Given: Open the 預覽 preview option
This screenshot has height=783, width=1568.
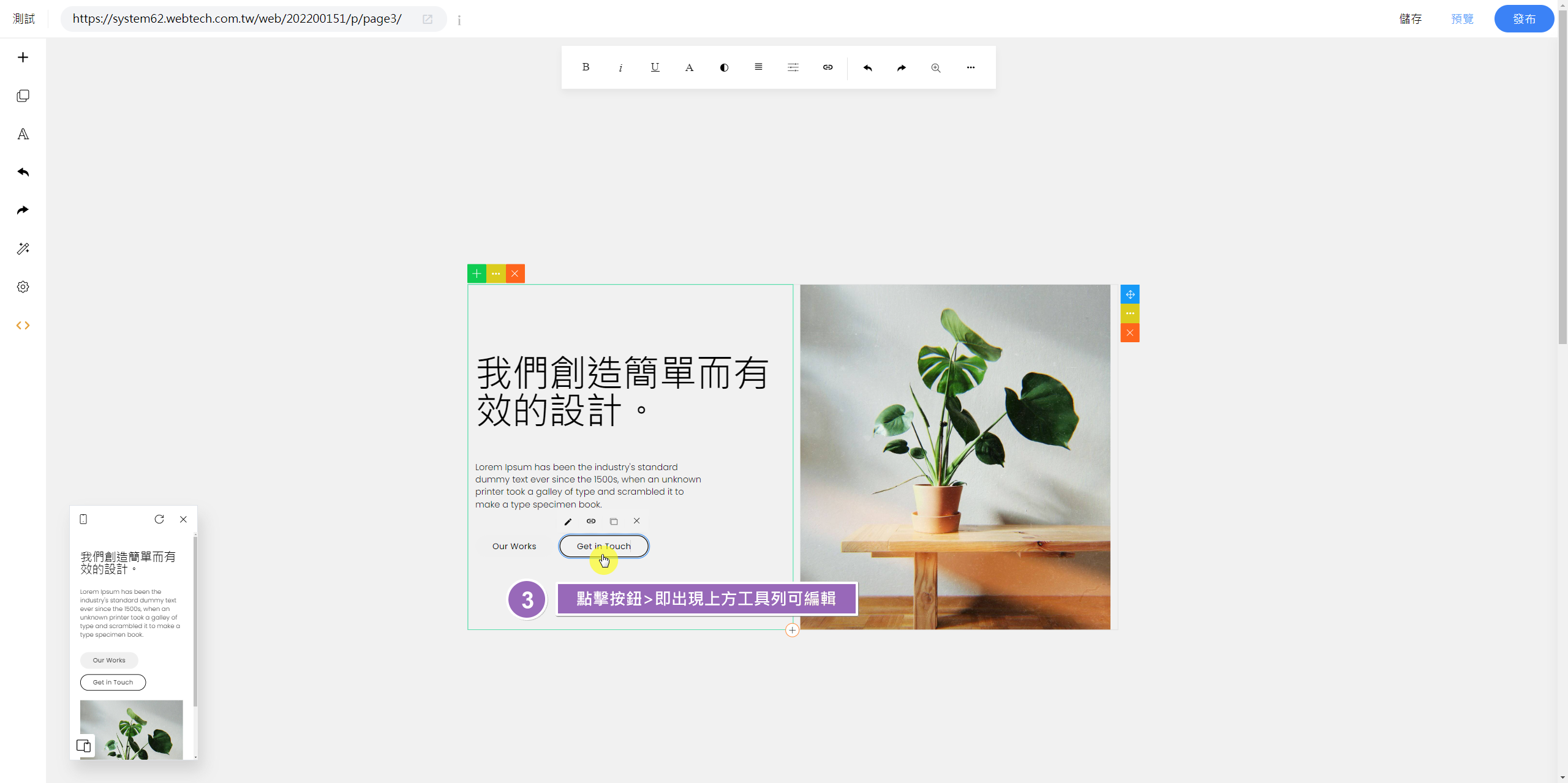Looking at the screenshot, I should (x=1462, y=18).
